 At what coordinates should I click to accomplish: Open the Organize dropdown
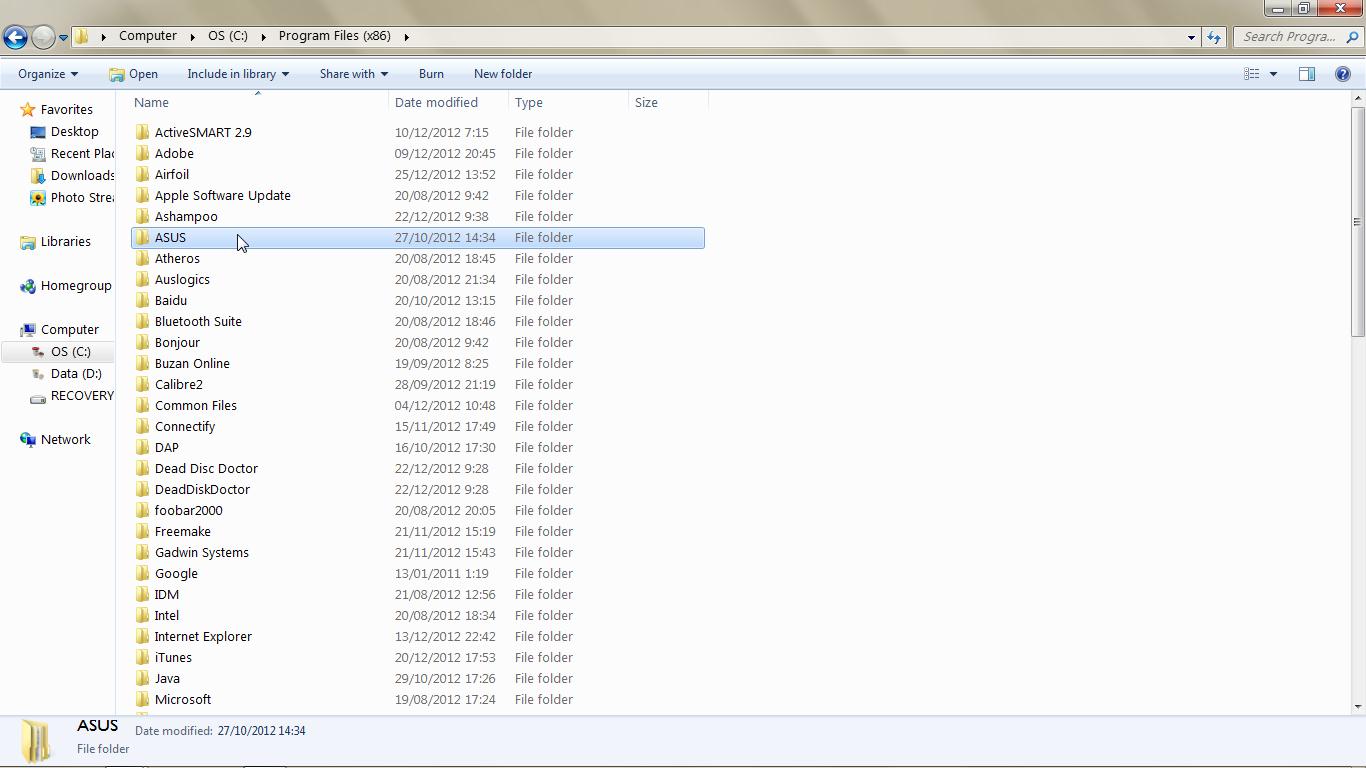click(x=46, y=73)
